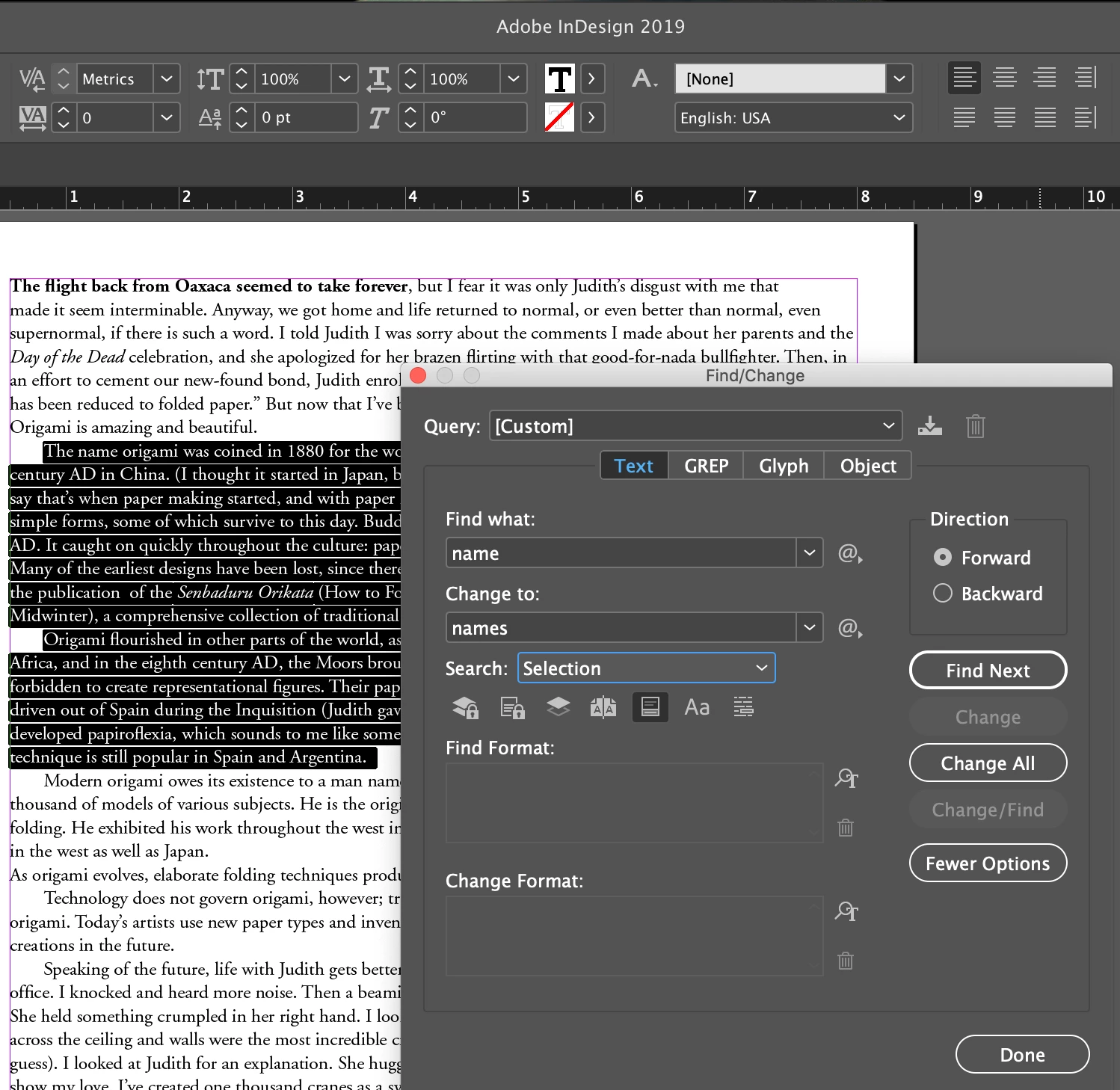Image resolution: width=1120 pixels, height=1090 pixels.
Task: Click the Delete Query trash icon
Action: click(975, 426)
